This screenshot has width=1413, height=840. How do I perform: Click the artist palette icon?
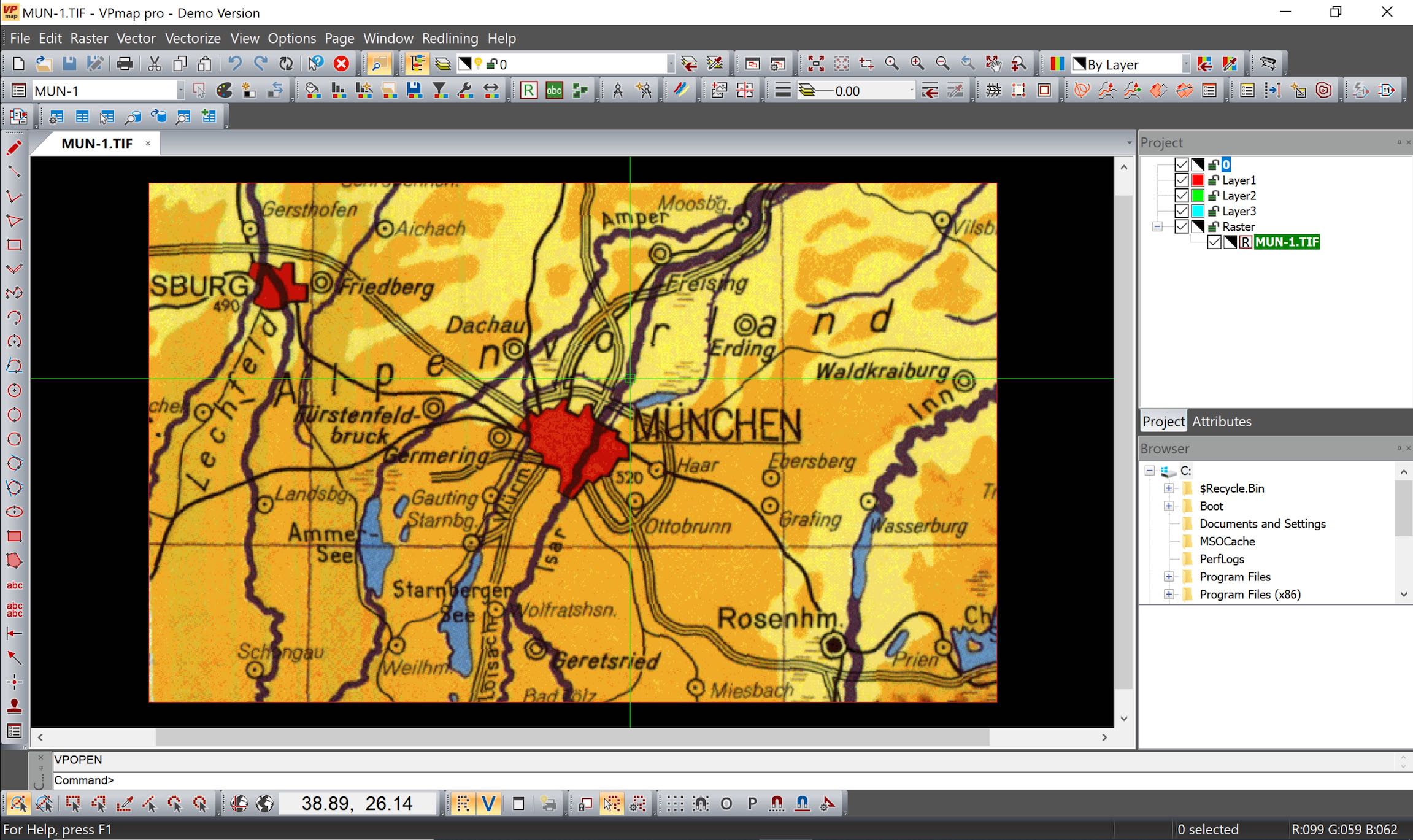pyautogui.click(x=225, y=91)
